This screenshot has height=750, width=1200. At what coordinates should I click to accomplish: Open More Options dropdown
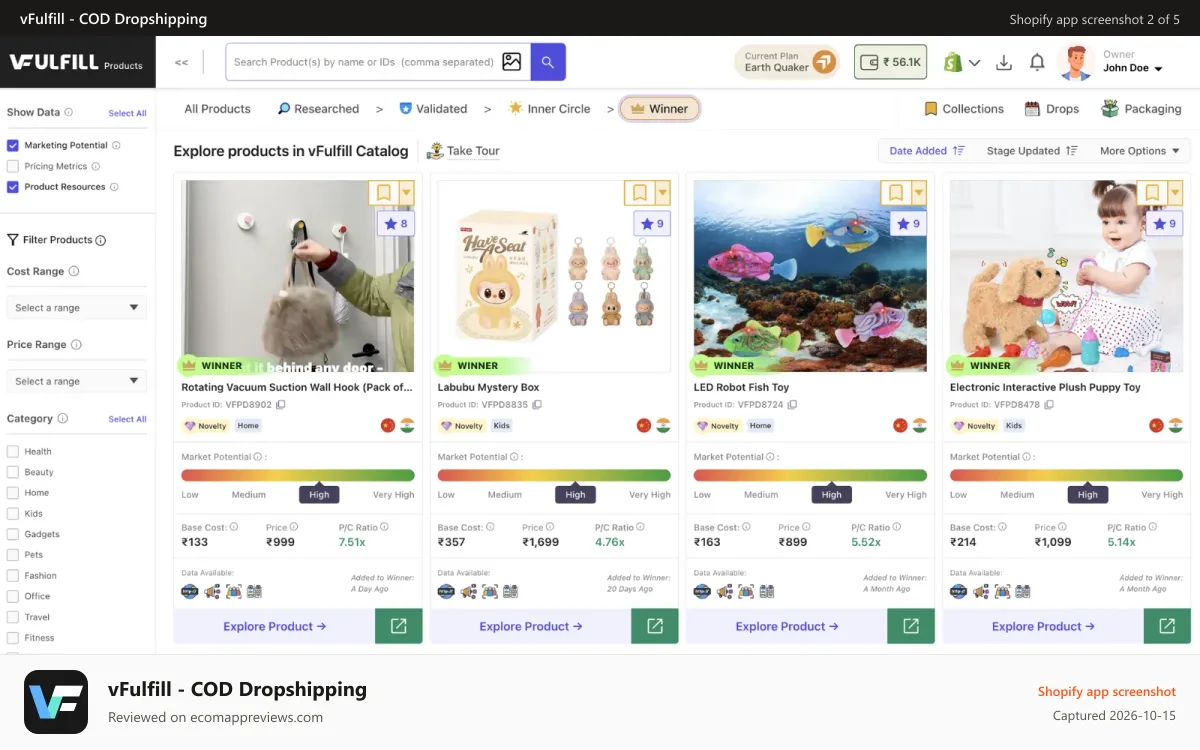1139,151
